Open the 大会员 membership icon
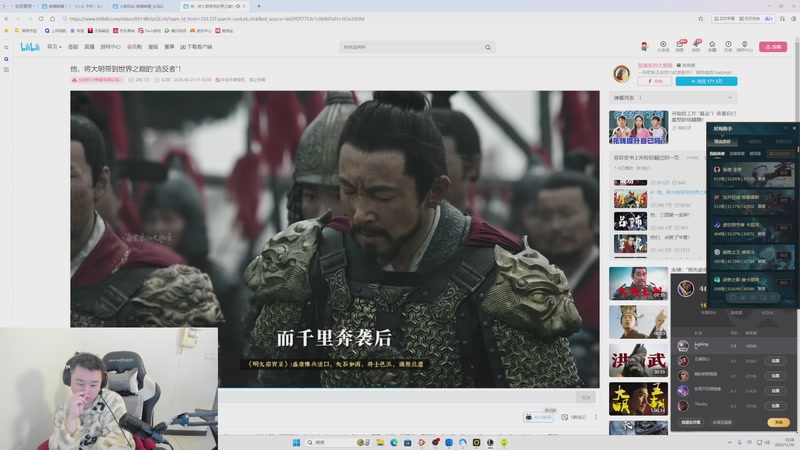The image size is (800, 450). point(663,46)
